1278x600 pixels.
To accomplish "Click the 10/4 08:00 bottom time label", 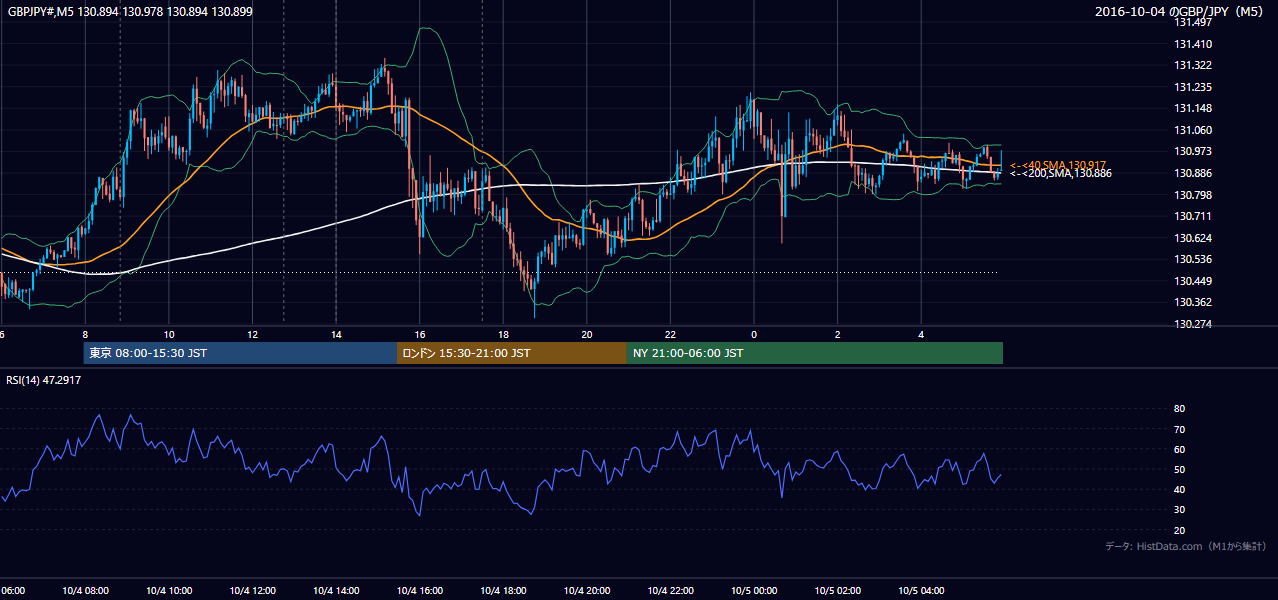I will click(85, 590).
